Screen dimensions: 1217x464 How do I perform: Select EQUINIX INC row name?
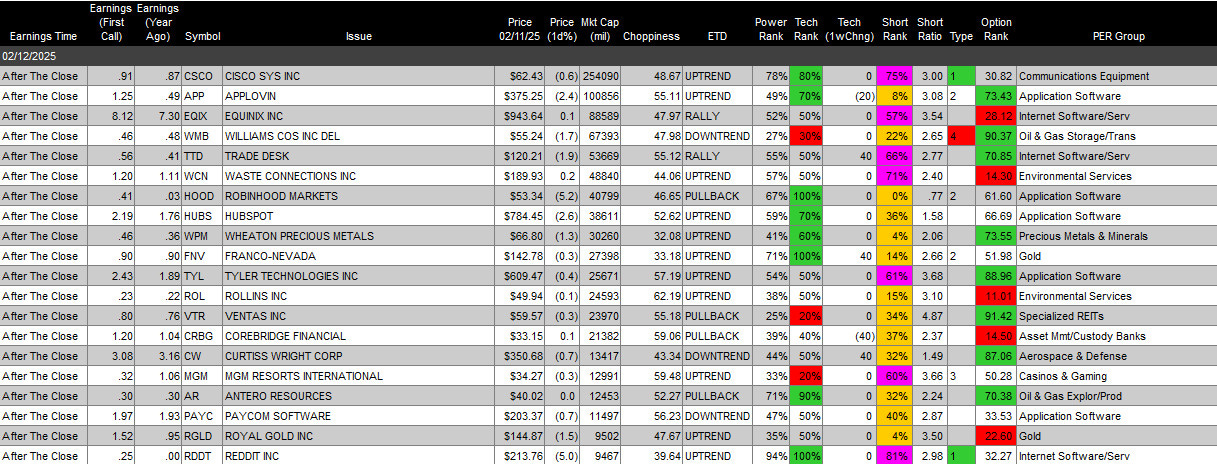tap(257, 116)
